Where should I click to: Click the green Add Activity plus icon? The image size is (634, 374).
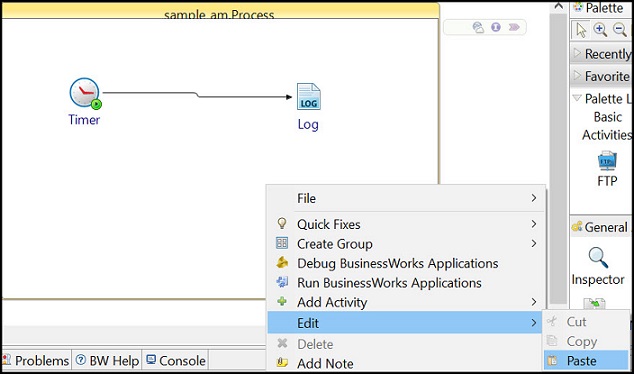point(282,301)
